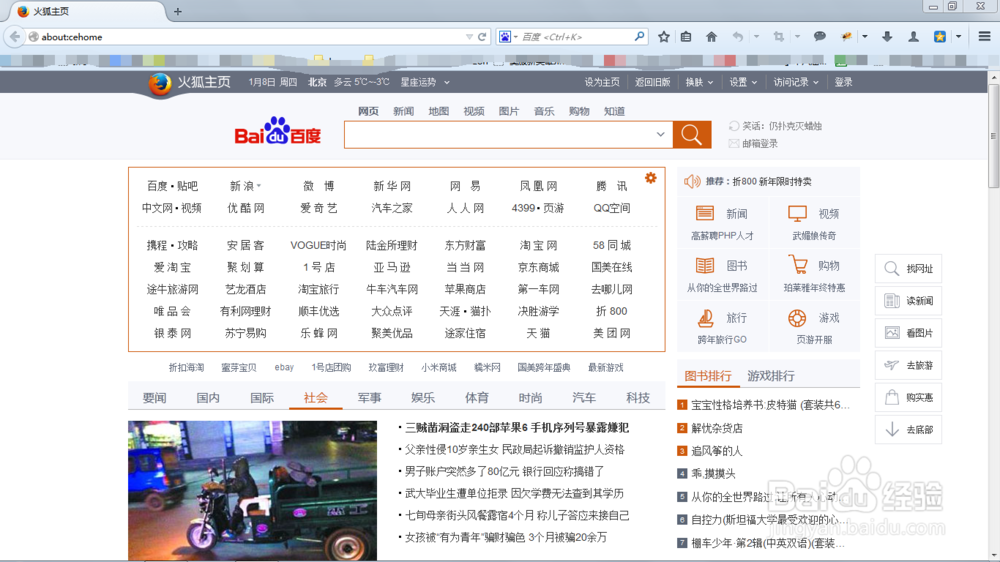Select the 图片 search category tab
Viewport: 1000px width, 562px height.
(508, 111)
